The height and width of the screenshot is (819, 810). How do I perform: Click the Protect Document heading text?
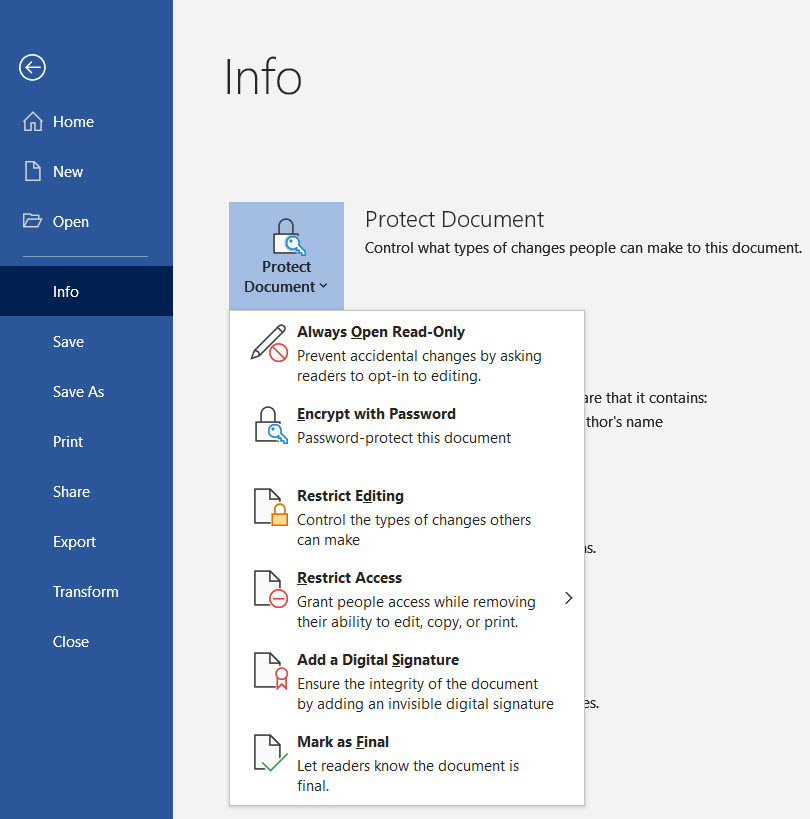454,219
